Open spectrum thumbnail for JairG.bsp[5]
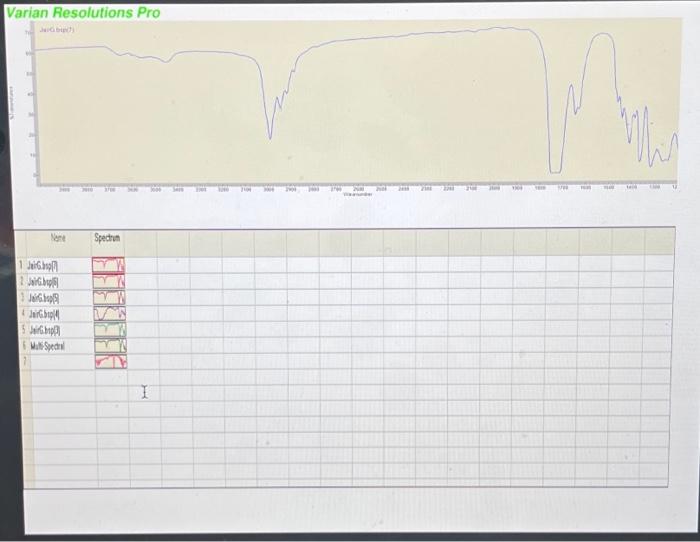This screenshot has width=700, height=542. pyautogui.click(x=109, y=297)
